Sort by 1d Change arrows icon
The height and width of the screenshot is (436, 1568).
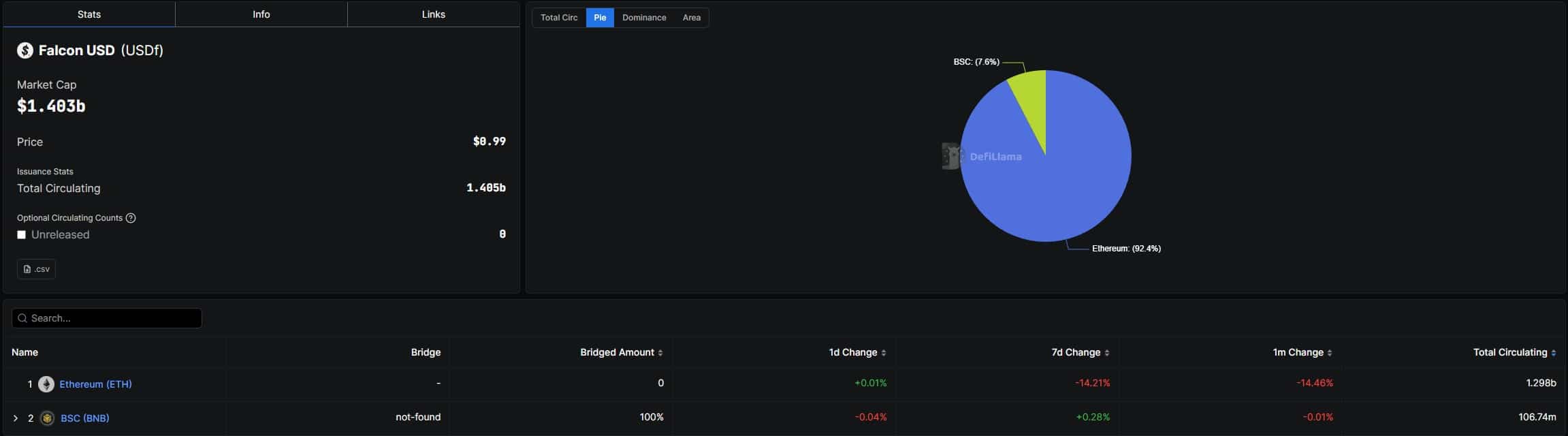tap(884, 353)
